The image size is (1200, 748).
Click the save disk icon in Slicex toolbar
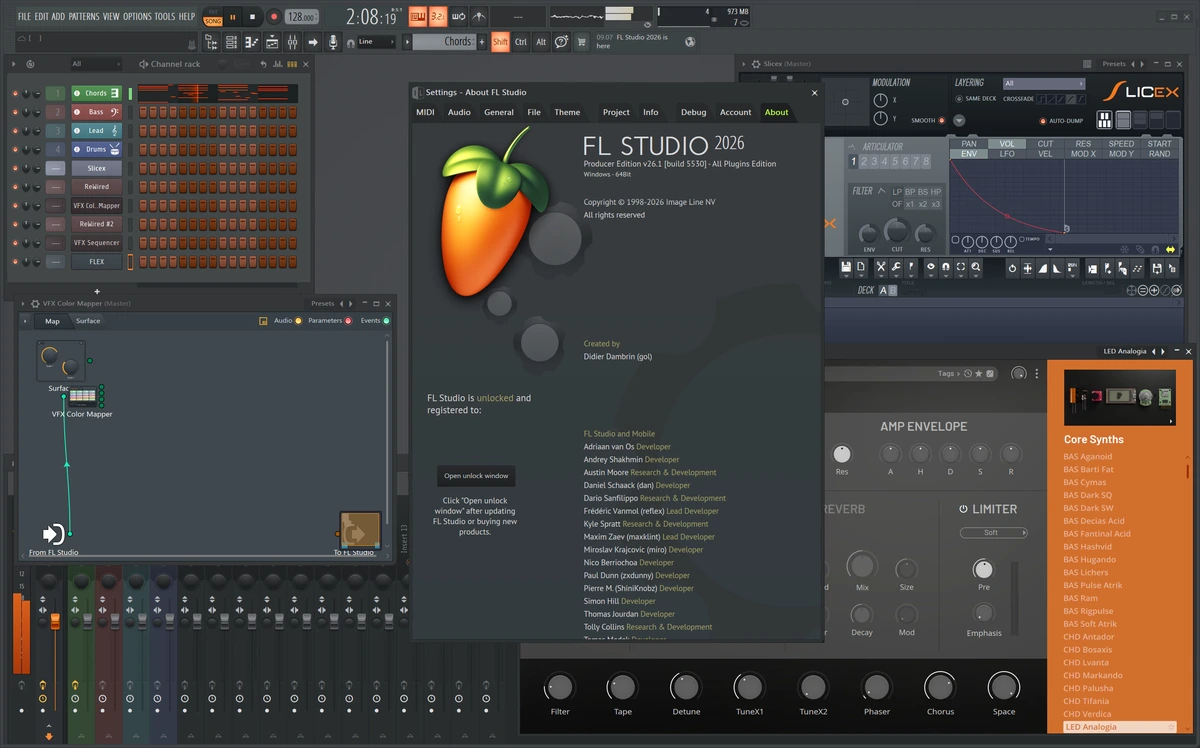[846, 267]
